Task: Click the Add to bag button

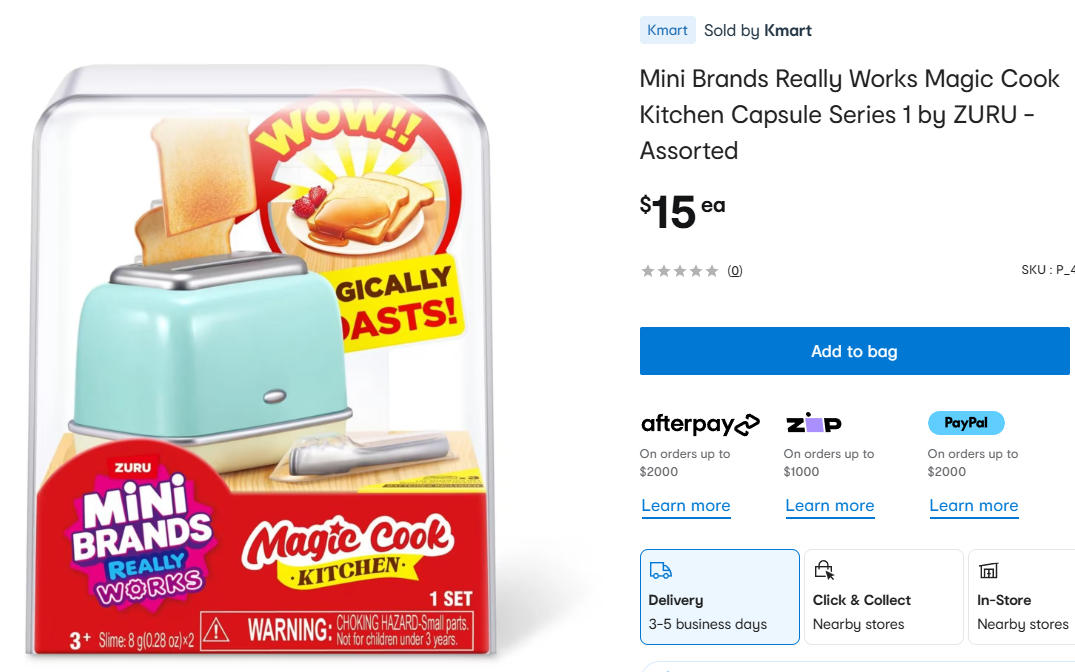Action: click(854, 351)
